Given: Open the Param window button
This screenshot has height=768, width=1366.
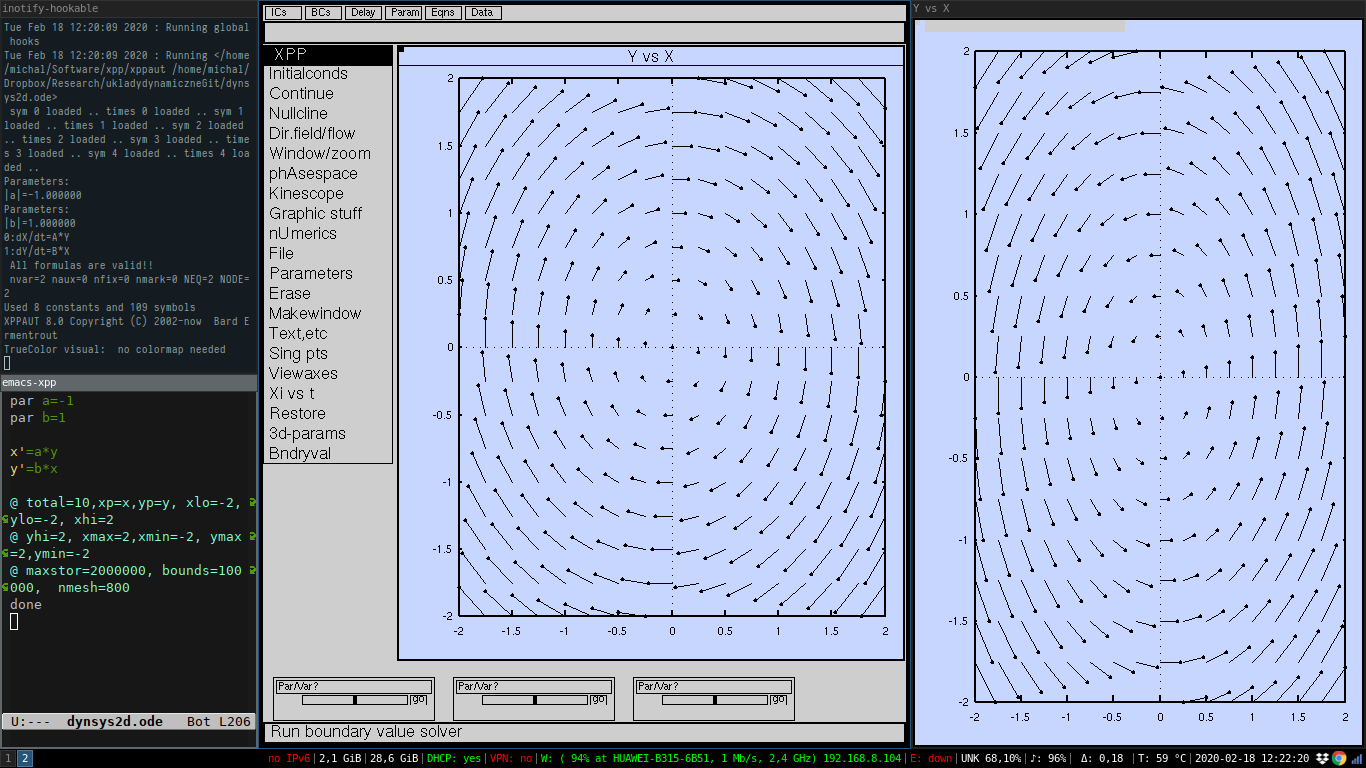Looking at the screenshot, I should pyautogui.click(x=404, y=13).
